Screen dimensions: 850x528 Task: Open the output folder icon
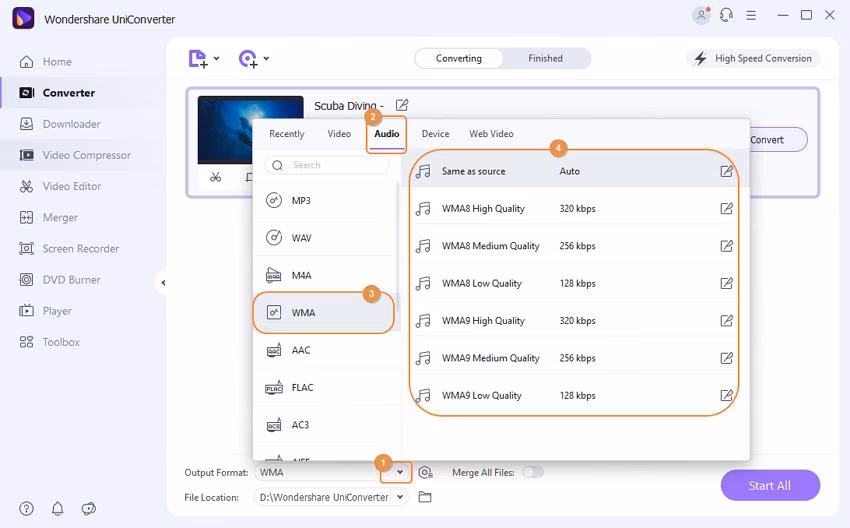pos(425,497)
